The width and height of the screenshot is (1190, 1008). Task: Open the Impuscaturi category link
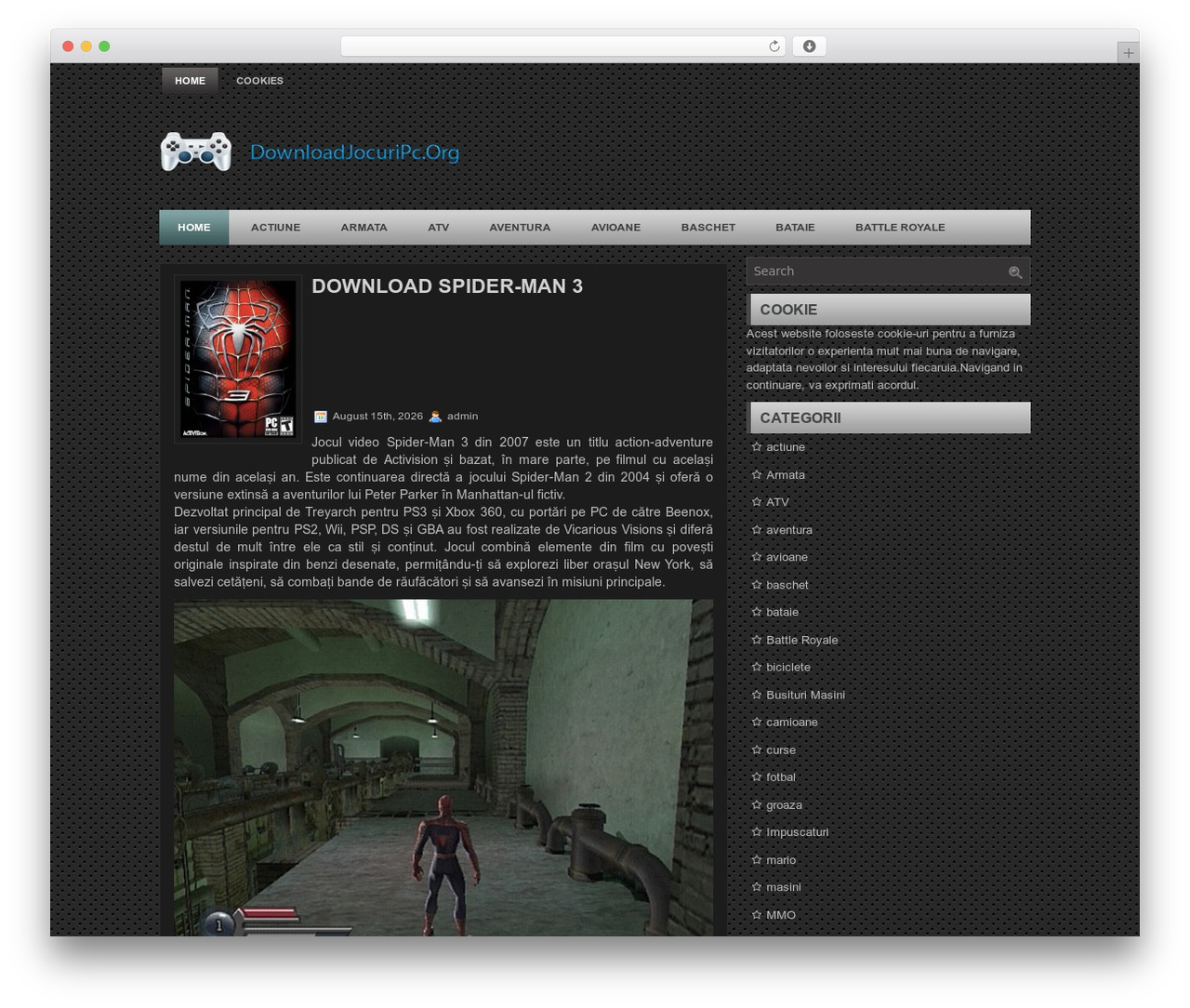(798, 832)
